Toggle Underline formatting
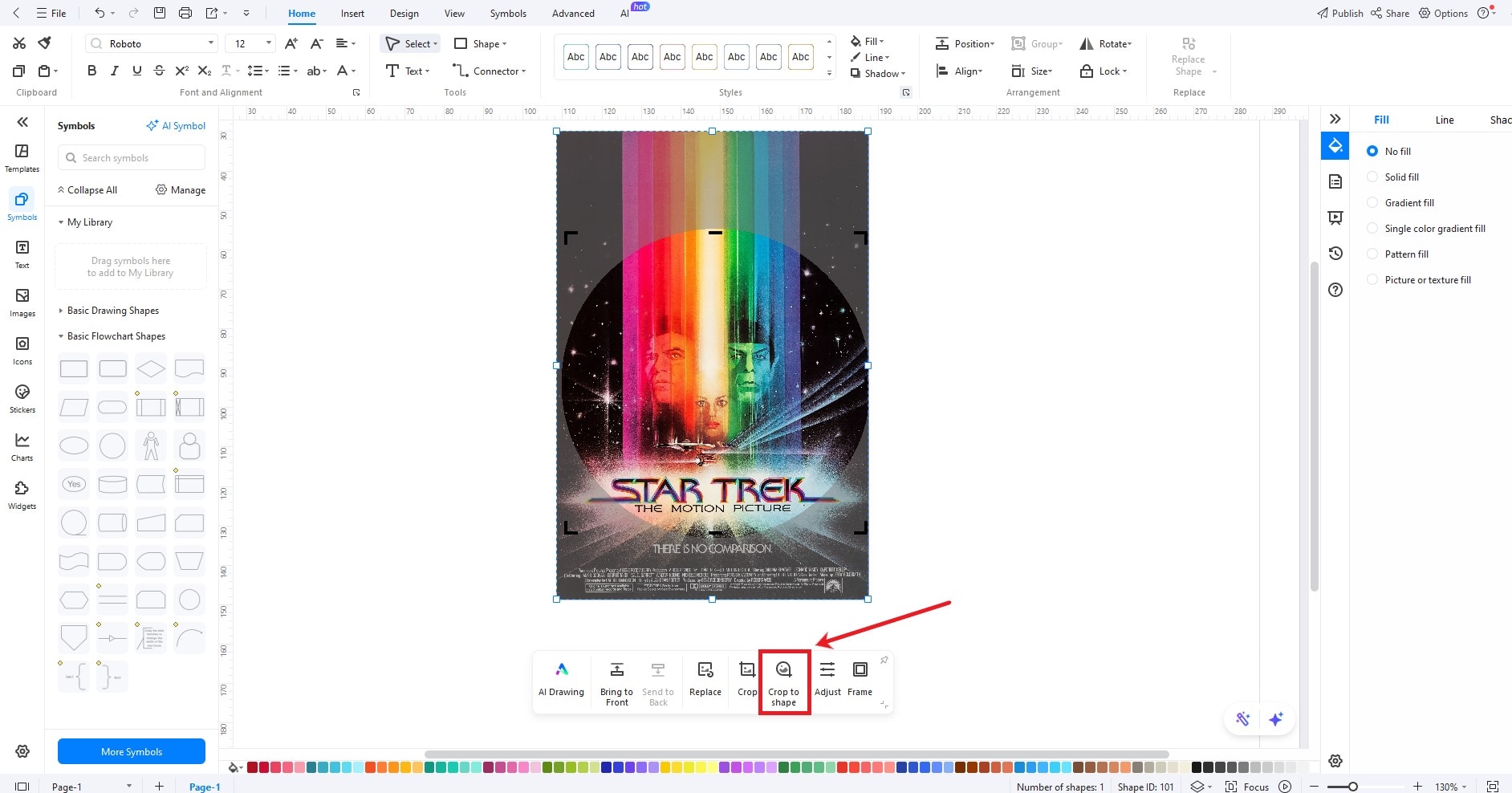 (136, 71)
